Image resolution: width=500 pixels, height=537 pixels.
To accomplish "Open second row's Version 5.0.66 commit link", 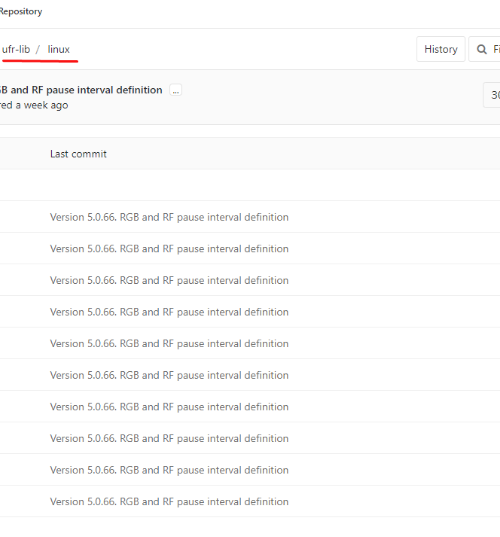I will point(169,249).
